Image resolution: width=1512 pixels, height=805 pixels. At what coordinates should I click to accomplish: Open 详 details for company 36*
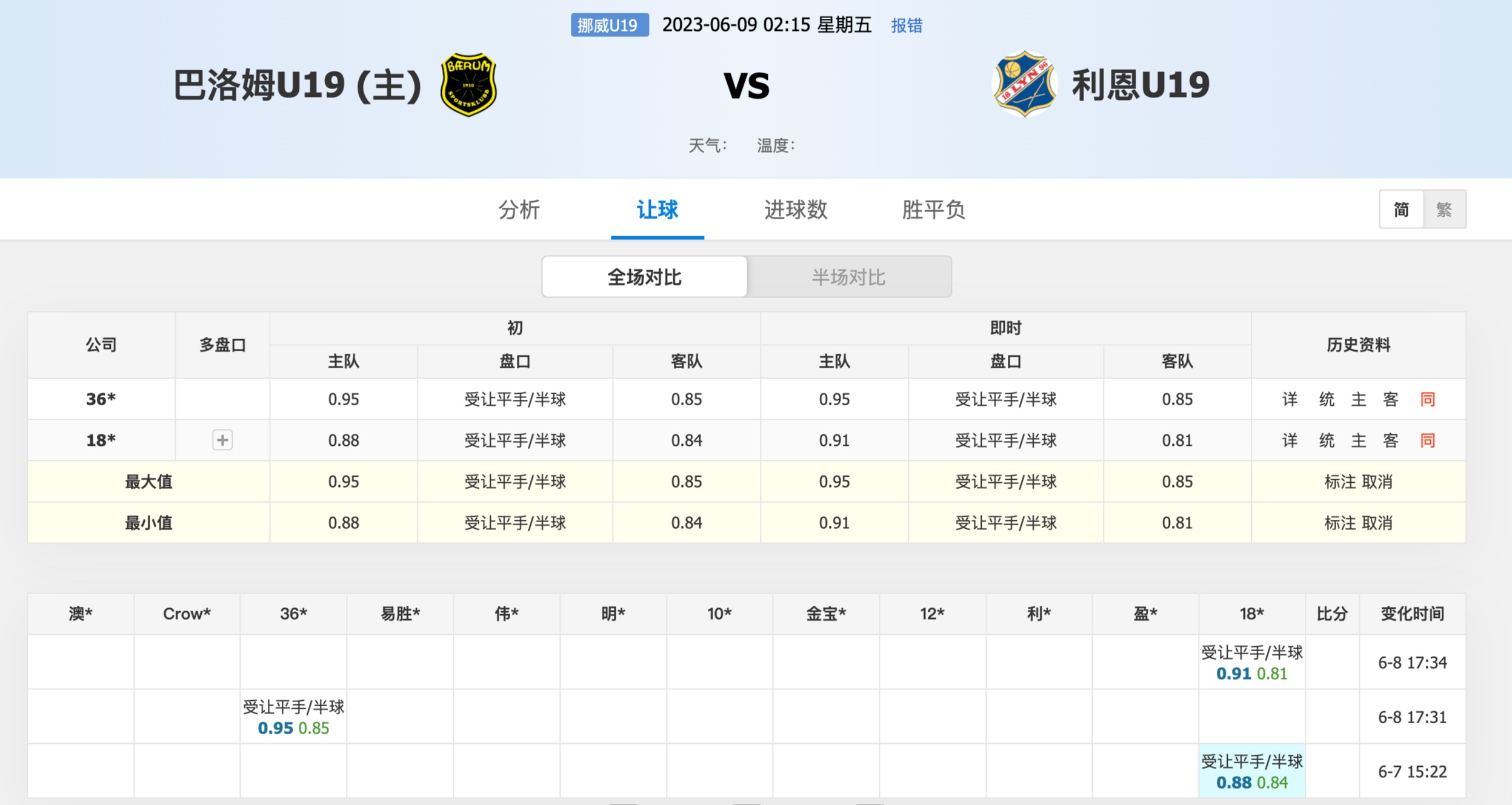[1290, 399]
